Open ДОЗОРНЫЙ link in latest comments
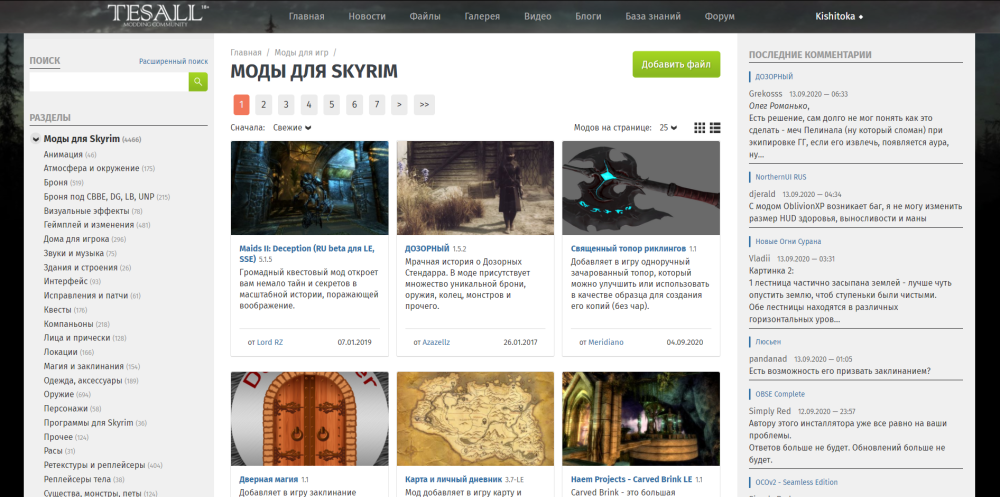The height and width of the screenshot is (497, 1000). click(x=774, y=77)
